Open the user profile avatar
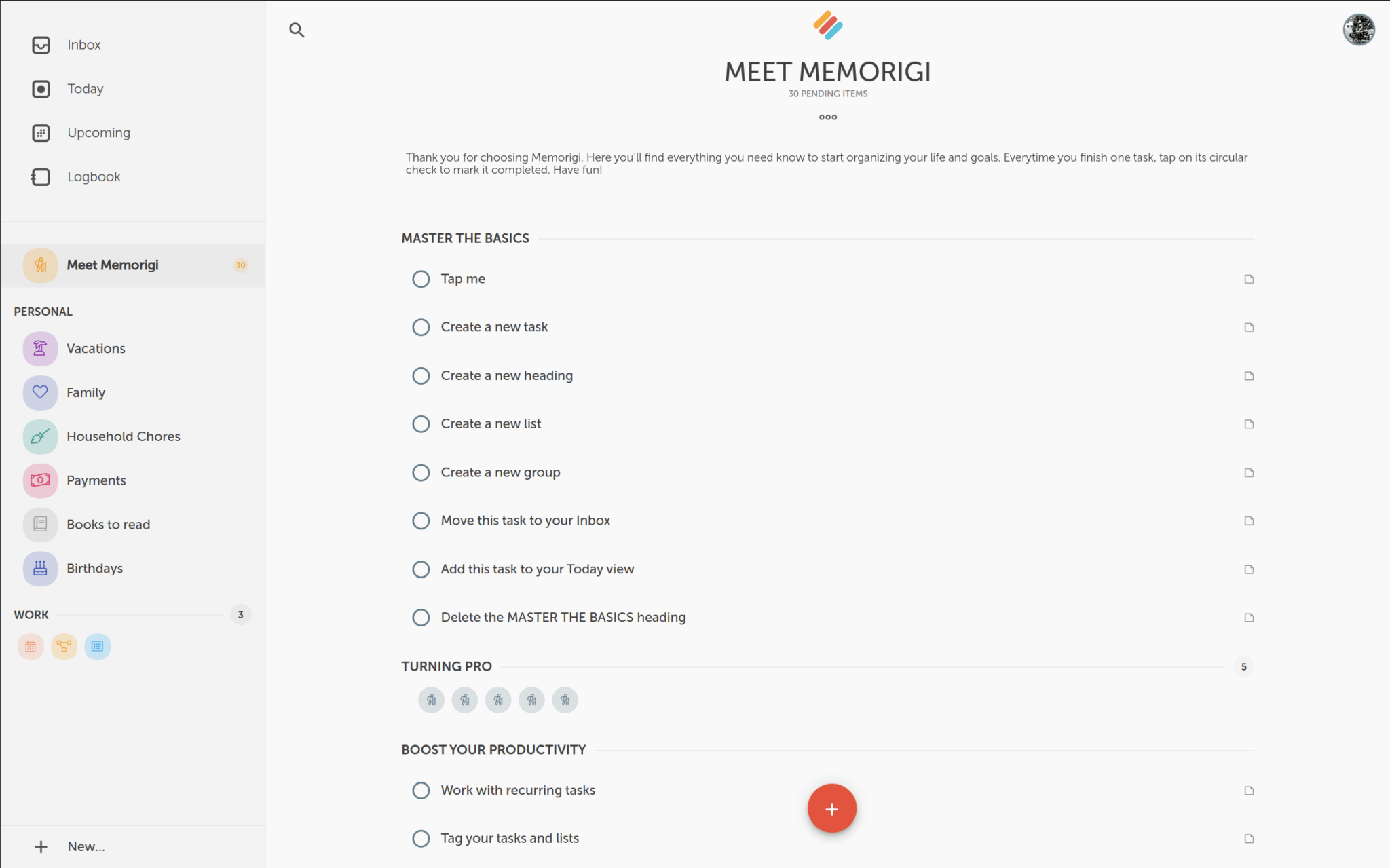Screen dimensions: 1390x868 pos(1358,30)
